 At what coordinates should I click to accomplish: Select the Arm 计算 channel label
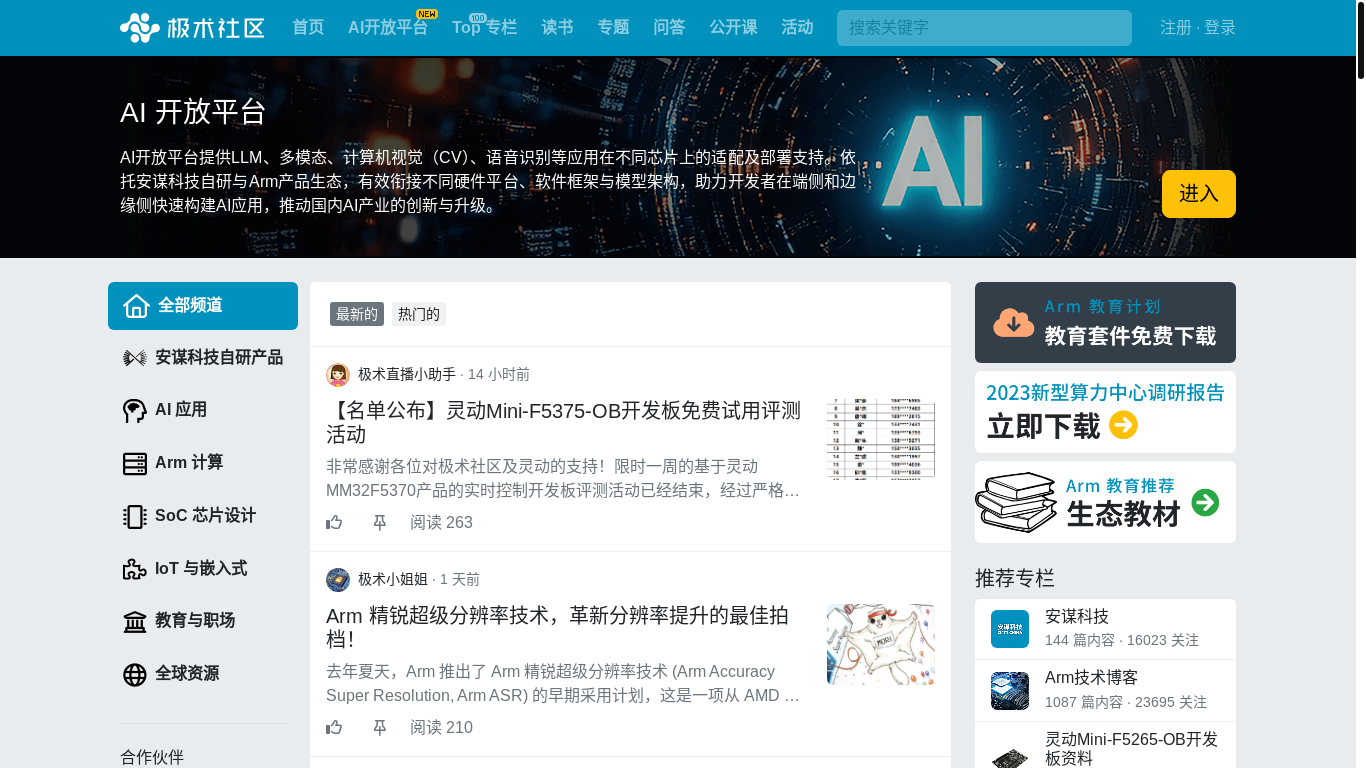pos(189,463)
